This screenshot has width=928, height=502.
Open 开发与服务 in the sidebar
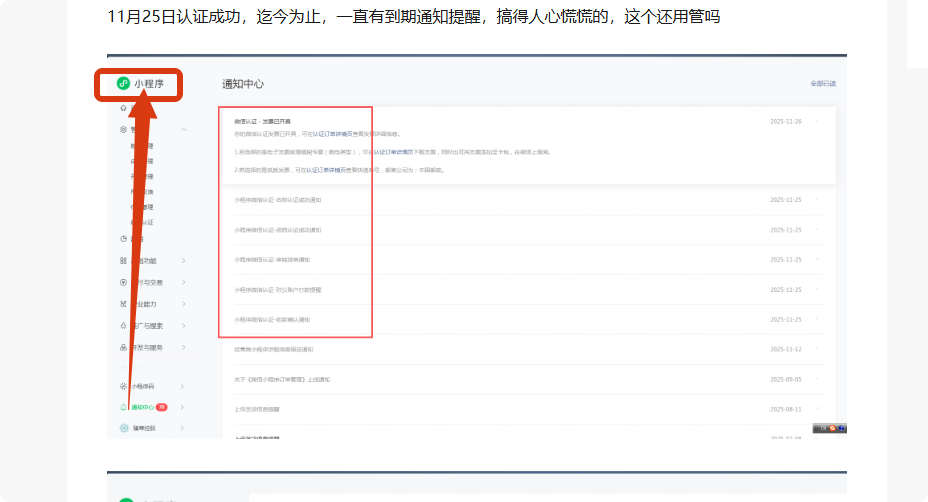147,347
